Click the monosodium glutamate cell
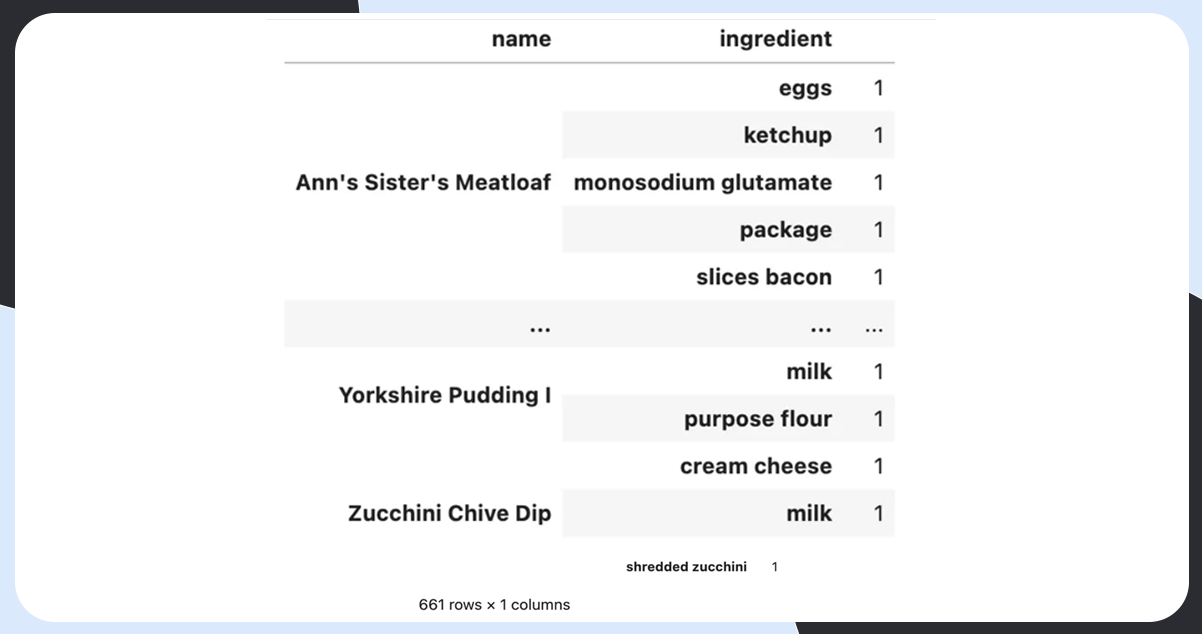This screenshot has width=1202, height=634. point(702,182)
